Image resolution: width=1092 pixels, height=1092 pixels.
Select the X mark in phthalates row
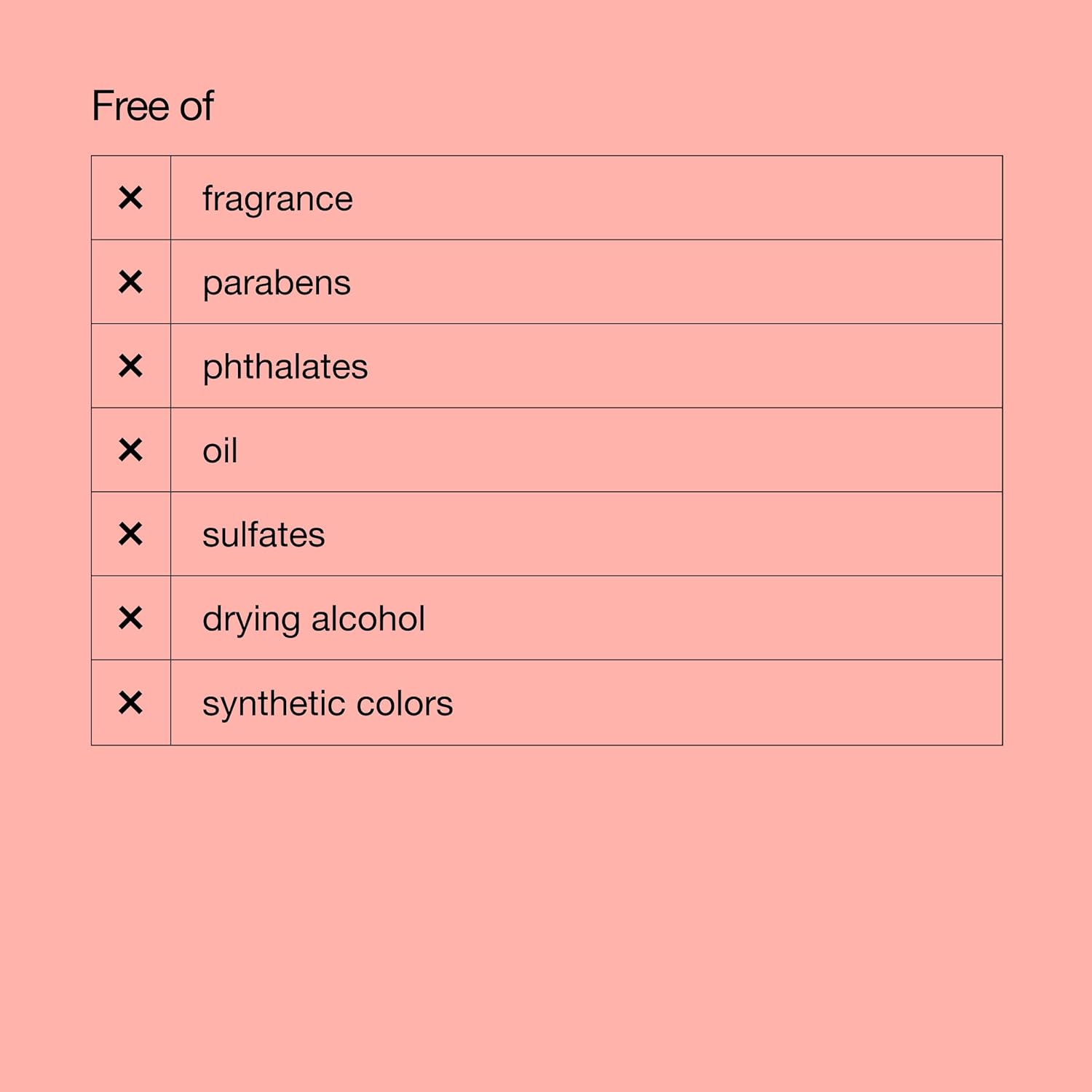(x=131, y=366)
